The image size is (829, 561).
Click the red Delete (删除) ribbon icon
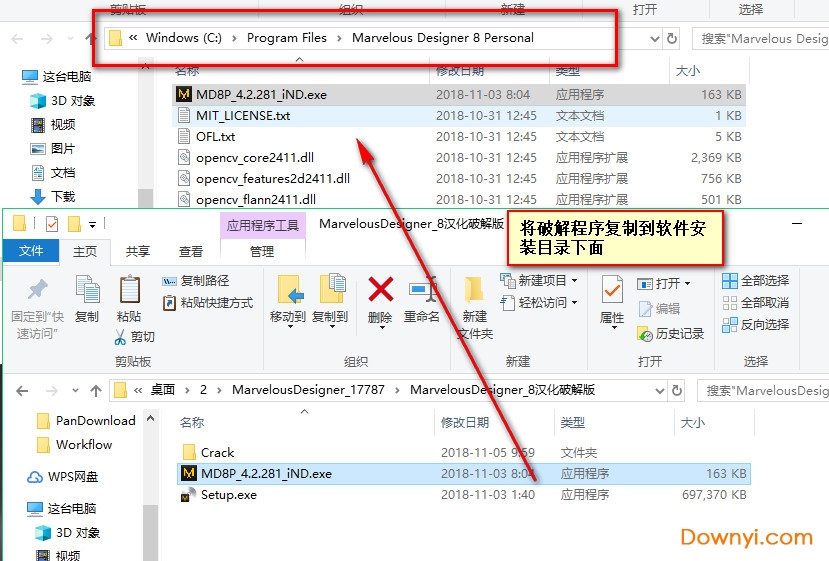point(380,291)
